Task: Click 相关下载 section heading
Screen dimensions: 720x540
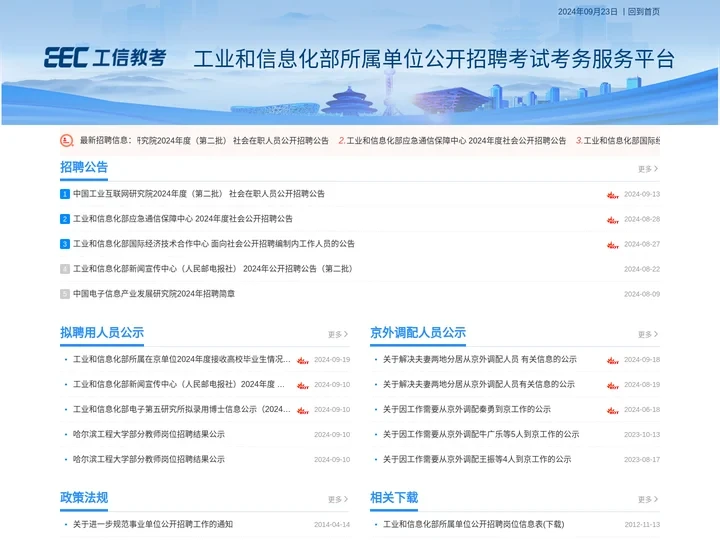Action: coord(394,497)
